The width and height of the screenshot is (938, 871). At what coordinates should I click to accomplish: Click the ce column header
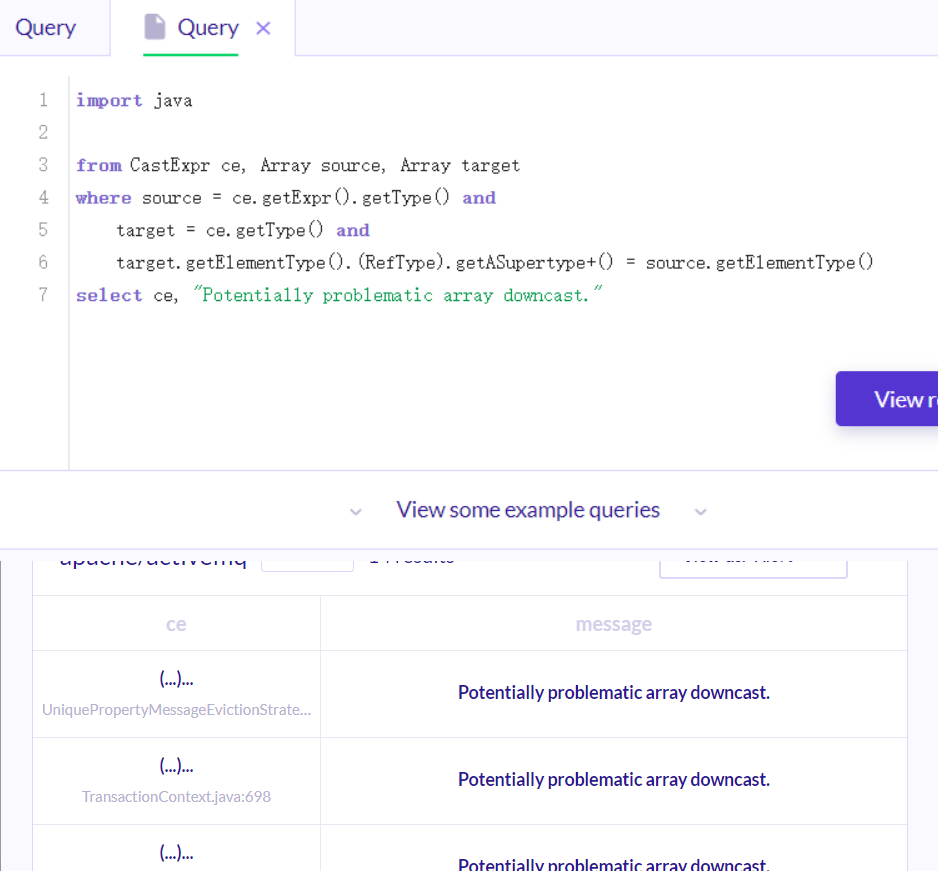tap(176, 624)
